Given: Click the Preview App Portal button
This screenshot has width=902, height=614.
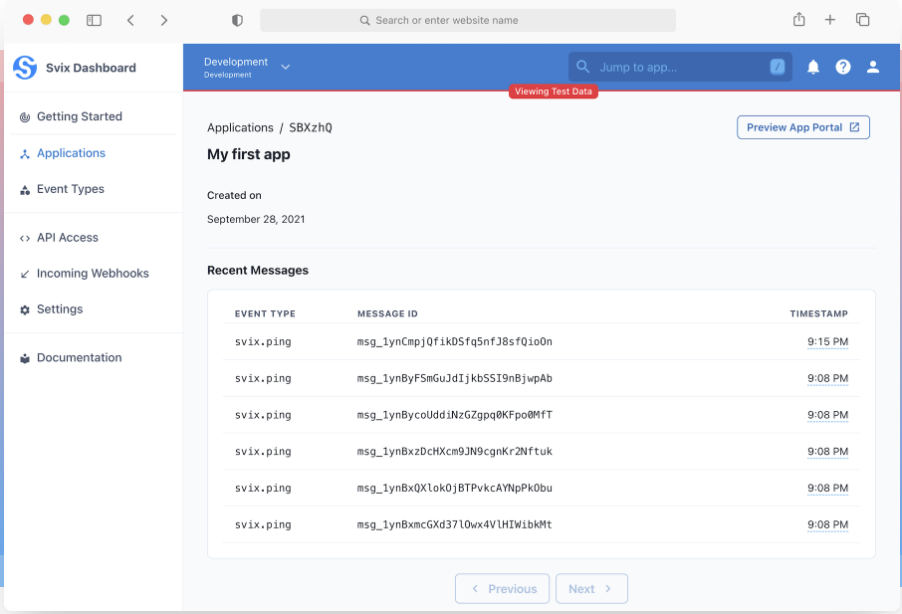Looking at the screenshot, I should 802,128.
